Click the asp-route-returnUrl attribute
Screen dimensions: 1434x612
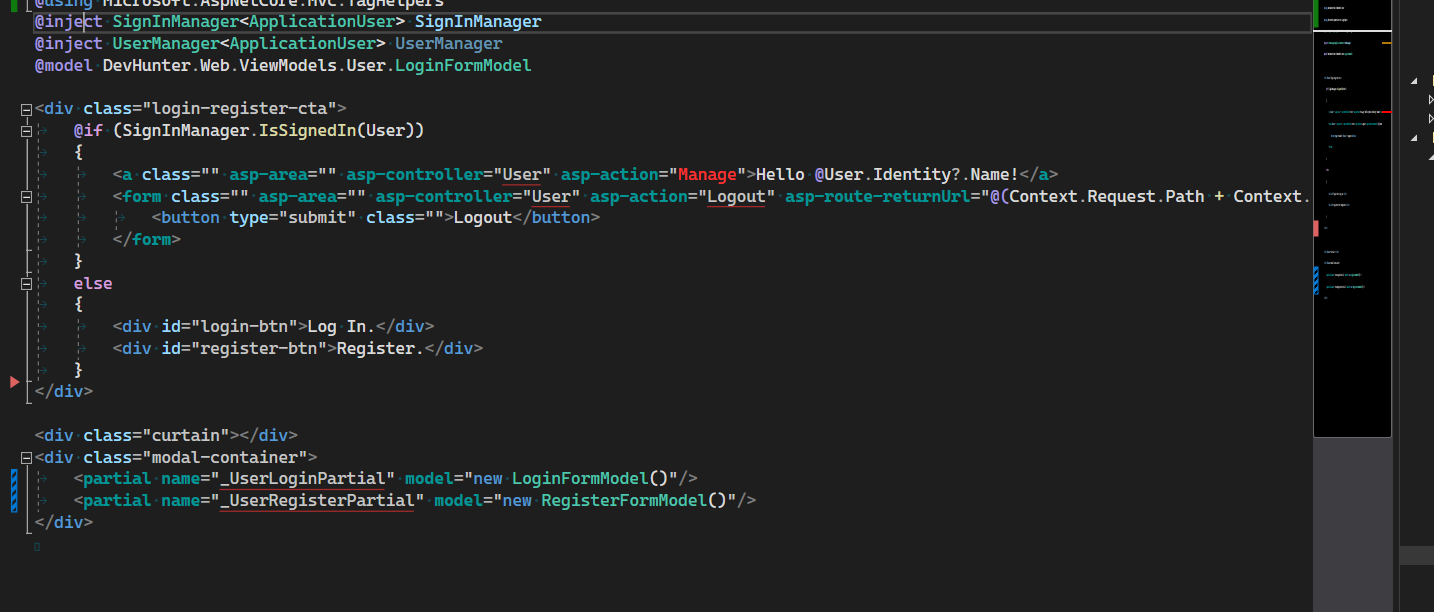pos(878,197)
